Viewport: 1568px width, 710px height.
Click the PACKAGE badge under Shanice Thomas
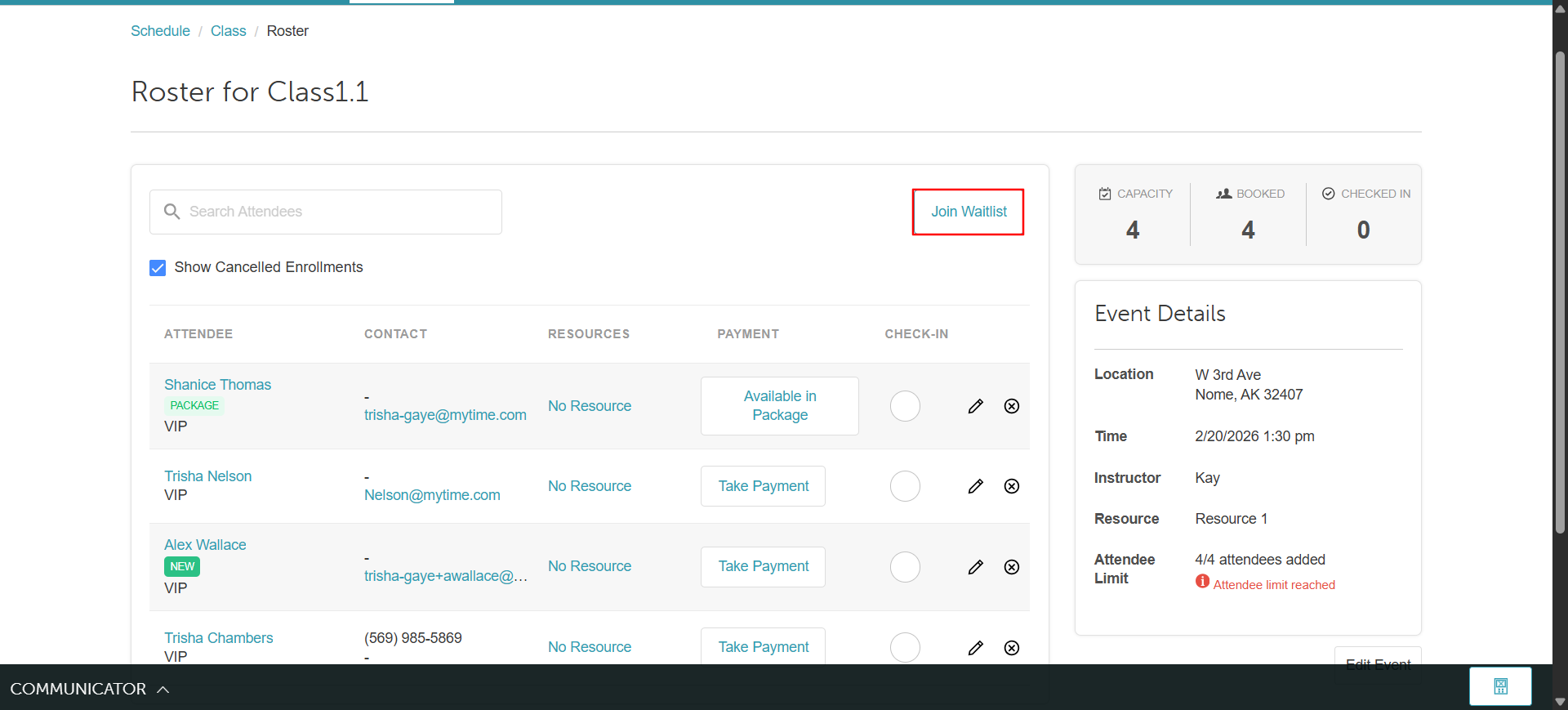[x=194, y=405]
